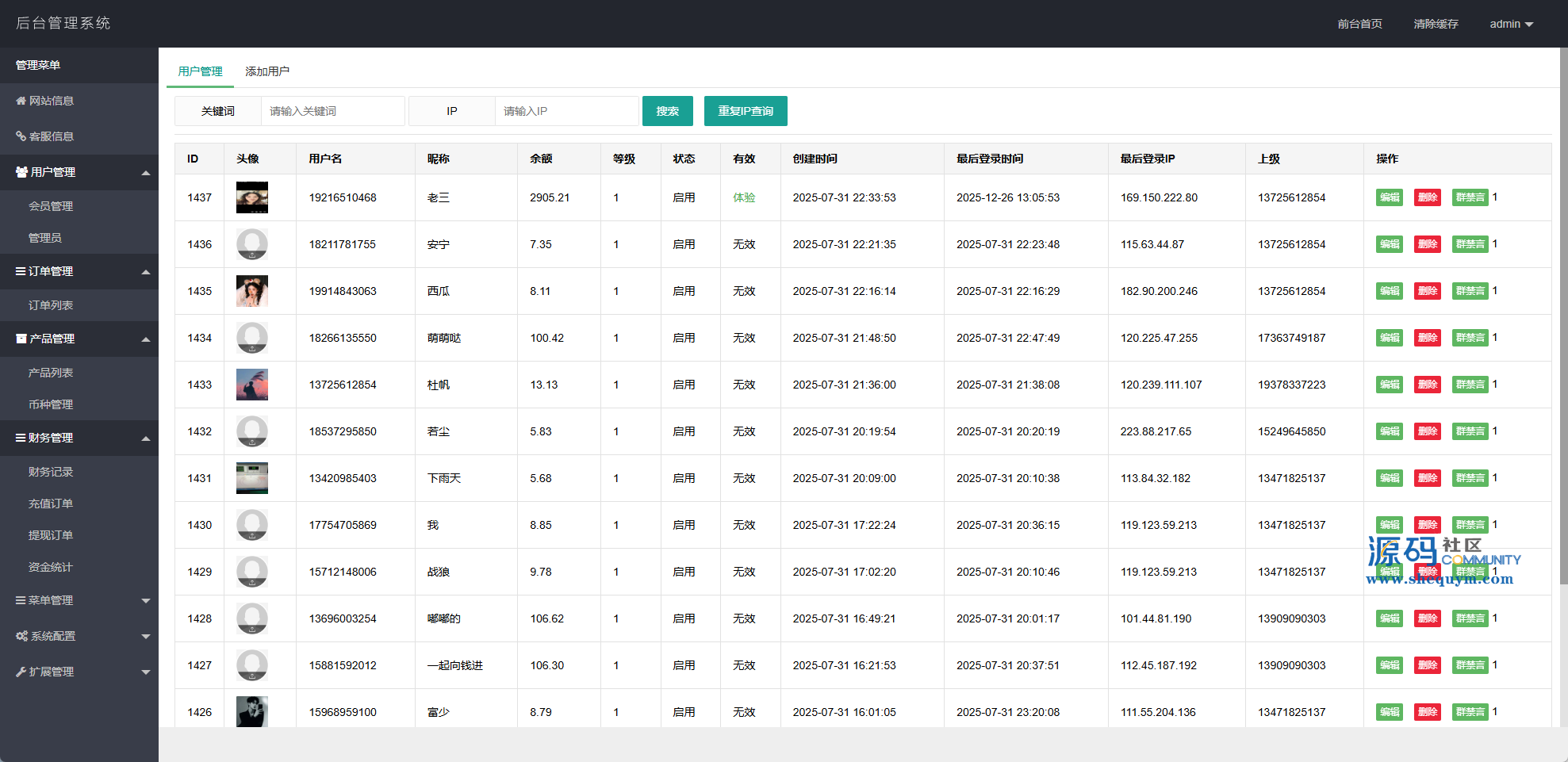Click the 请输入IP input field
This screenshot has height=762, width=1568.
click(566, 111)
